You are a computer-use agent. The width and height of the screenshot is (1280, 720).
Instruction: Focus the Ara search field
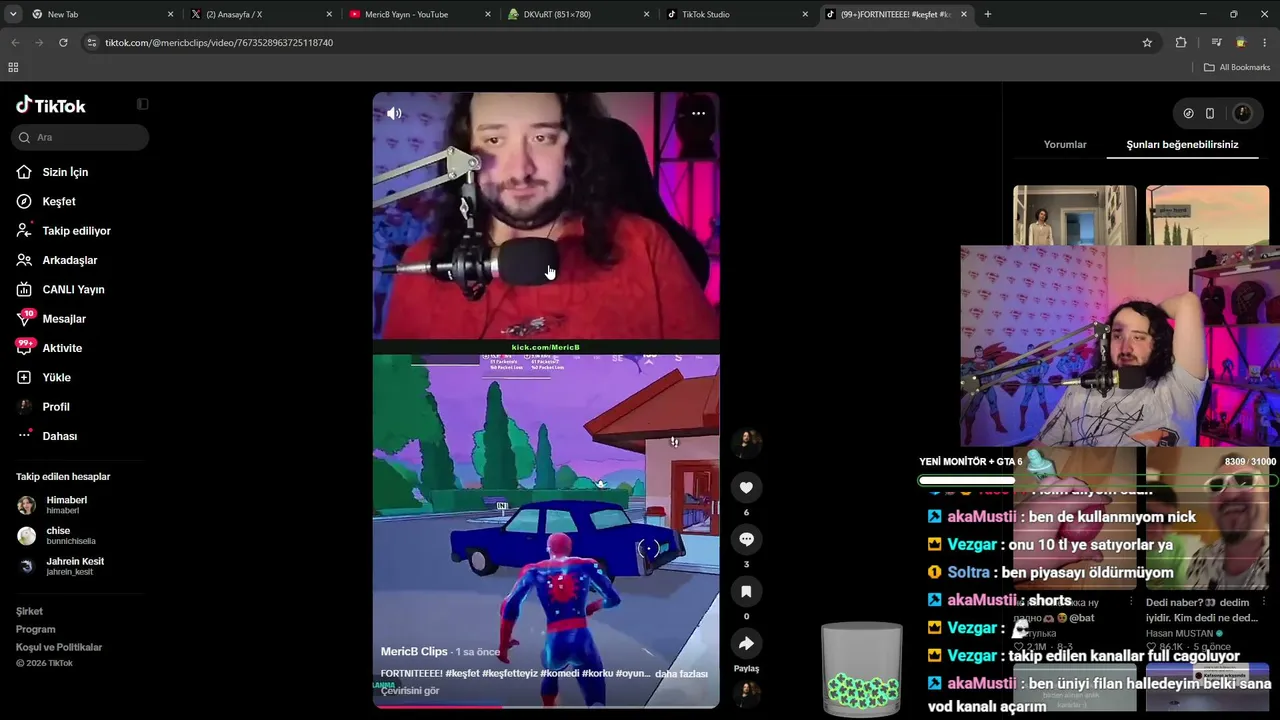pyautogui.click(x=82, y=137)
